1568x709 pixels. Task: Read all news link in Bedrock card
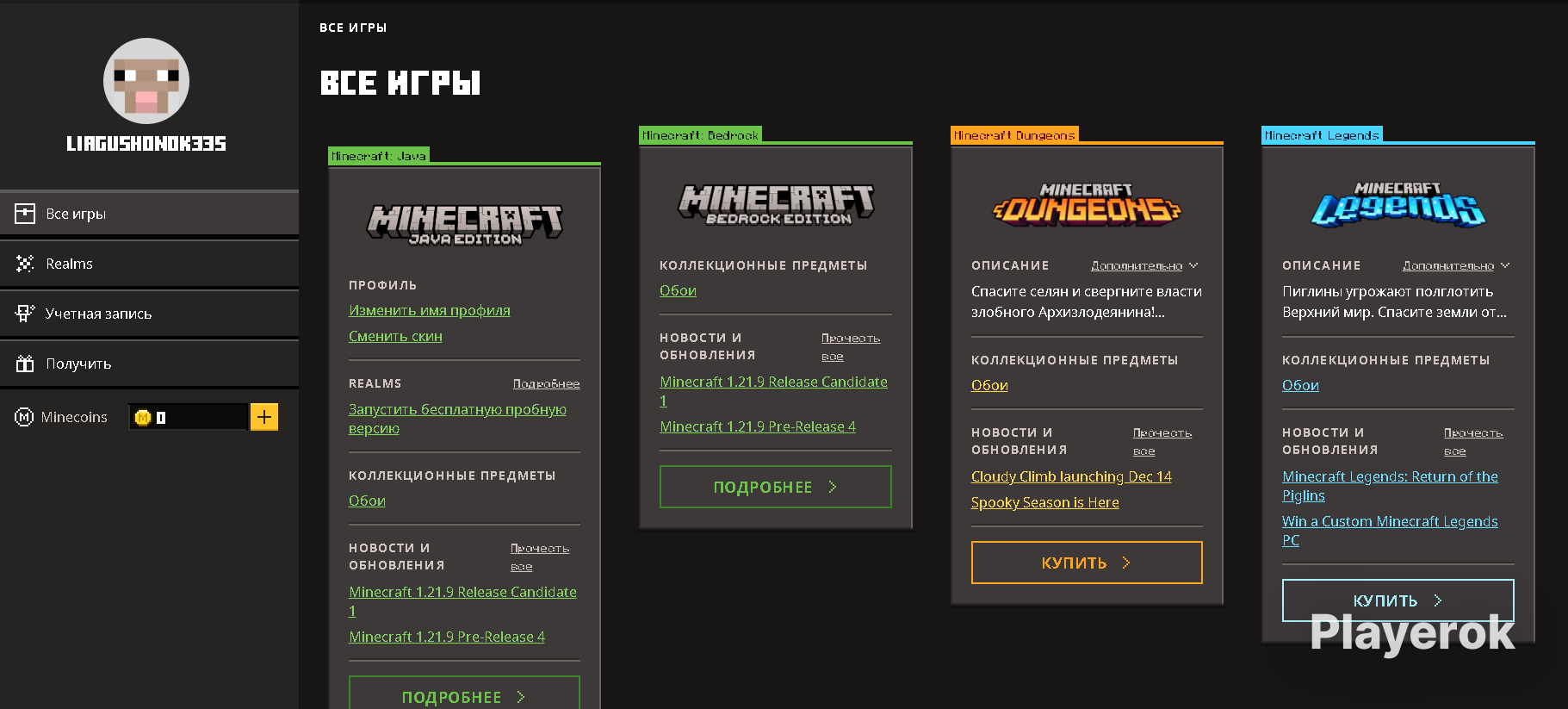pos(851,347)
